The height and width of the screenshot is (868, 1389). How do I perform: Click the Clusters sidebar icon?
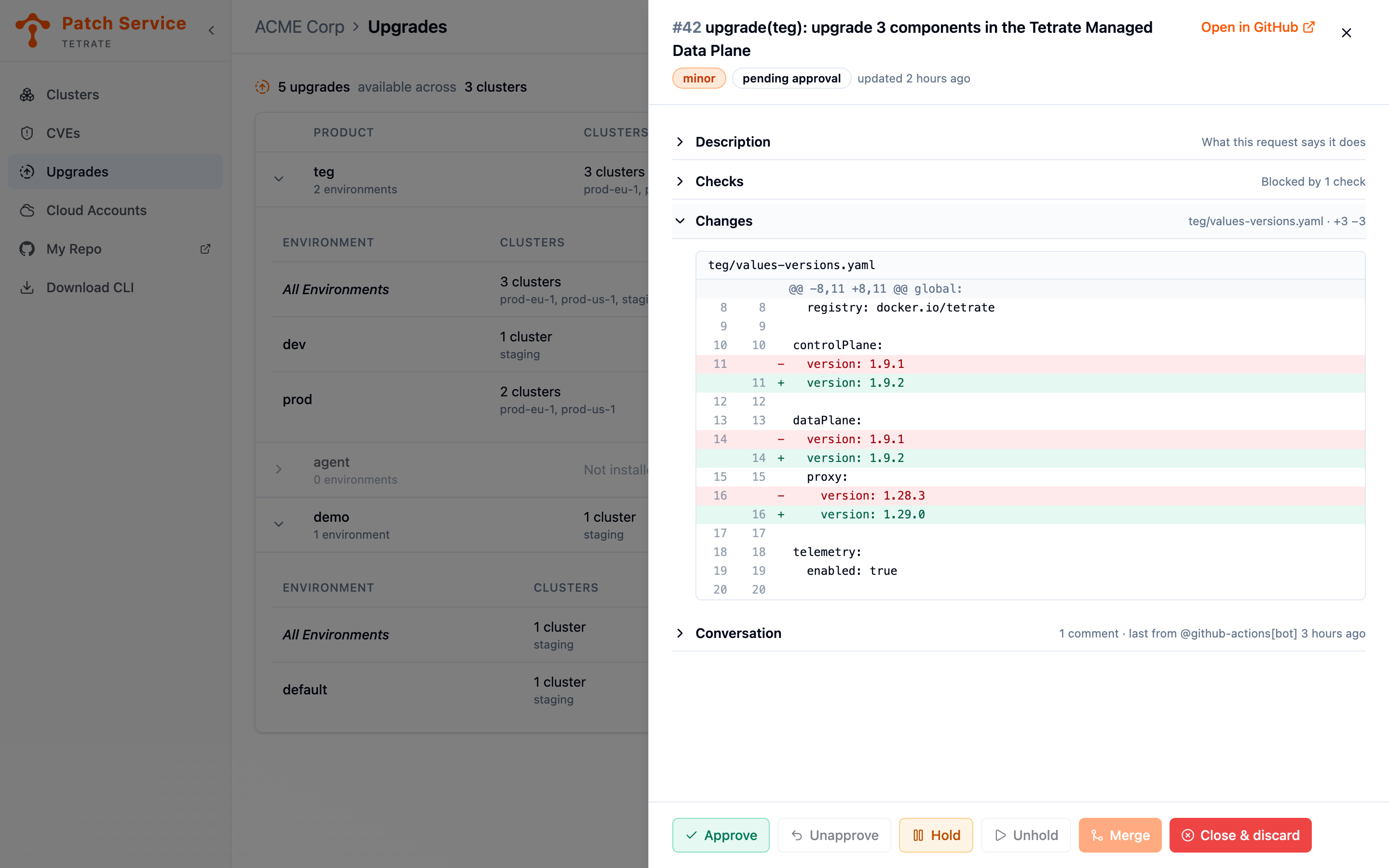[x=27, y=95]
